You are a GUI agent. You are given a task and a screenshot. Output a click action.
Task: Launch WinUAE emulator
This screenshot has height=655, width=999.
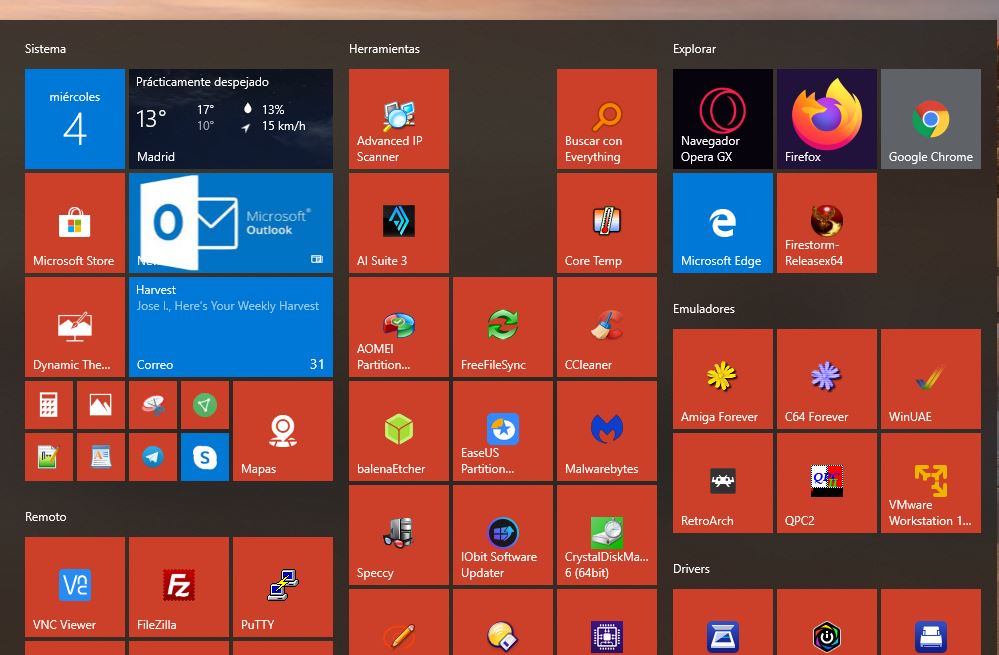coord(931,379)
